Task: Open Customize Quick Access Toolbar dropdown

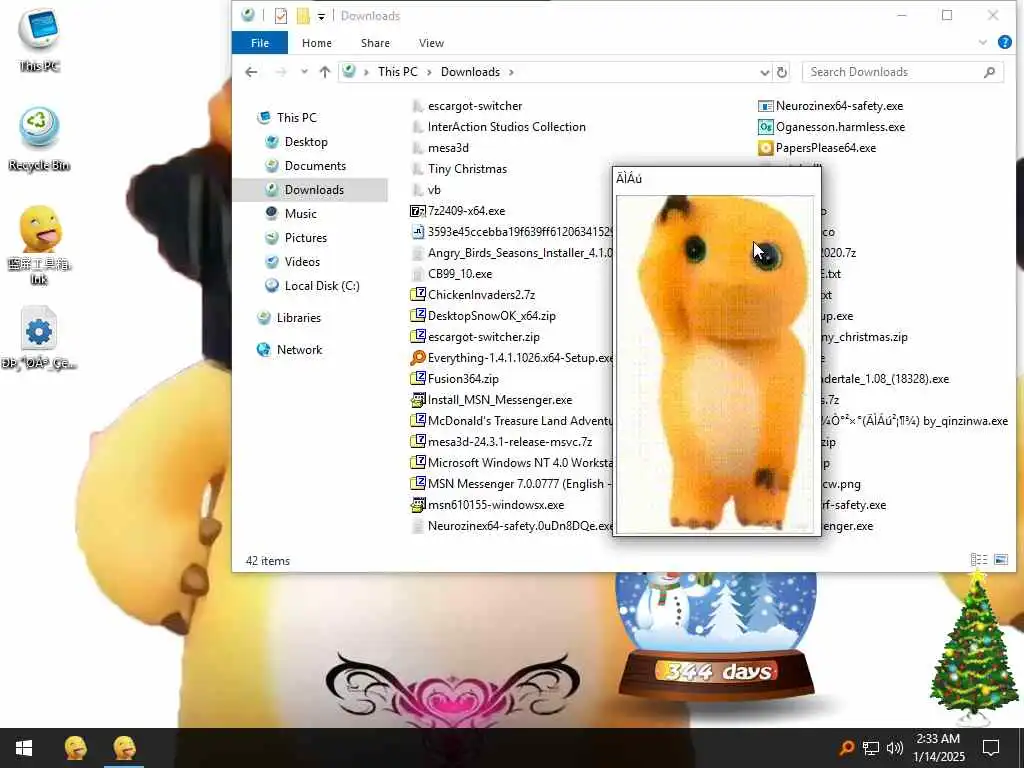Action: 321,16
